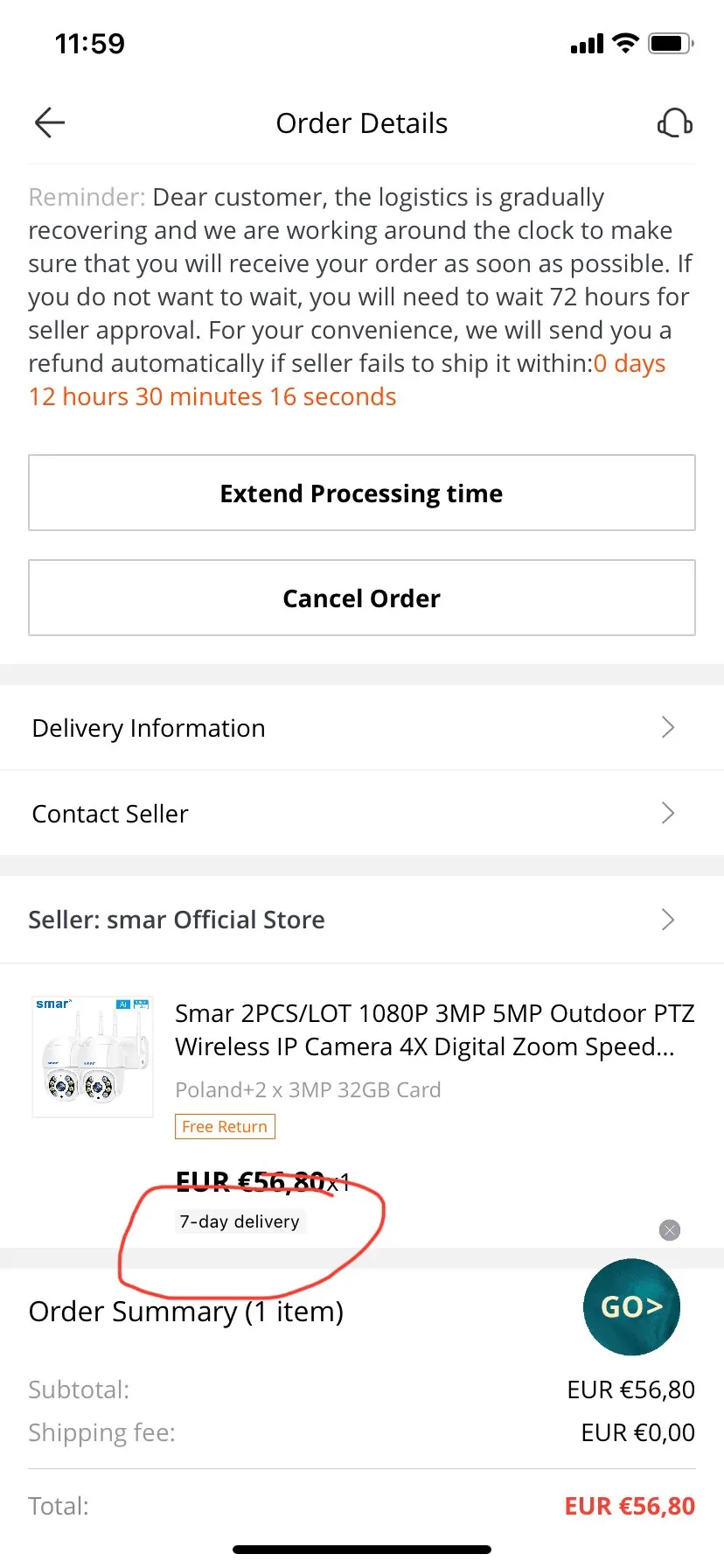This screenshot has width=724, height=1568.
Task: Open the Smar camera product thumbnail
Action: coord(93,1056)
